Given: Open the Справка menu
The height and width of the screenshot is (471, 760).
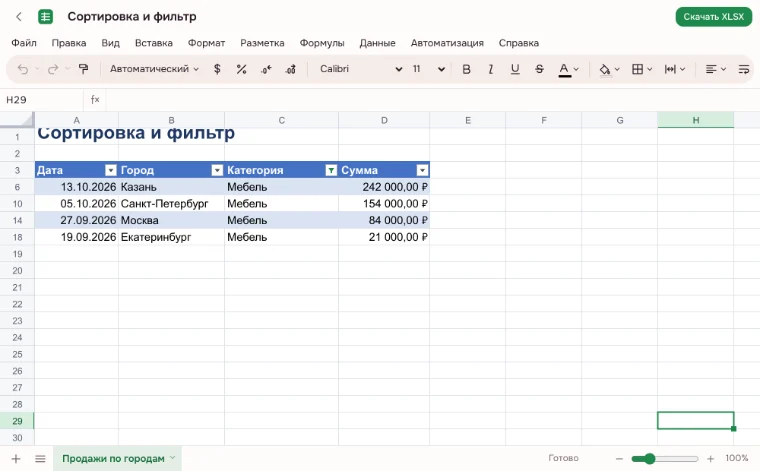Looking at the screenshot, I should (x=519, y=43).
